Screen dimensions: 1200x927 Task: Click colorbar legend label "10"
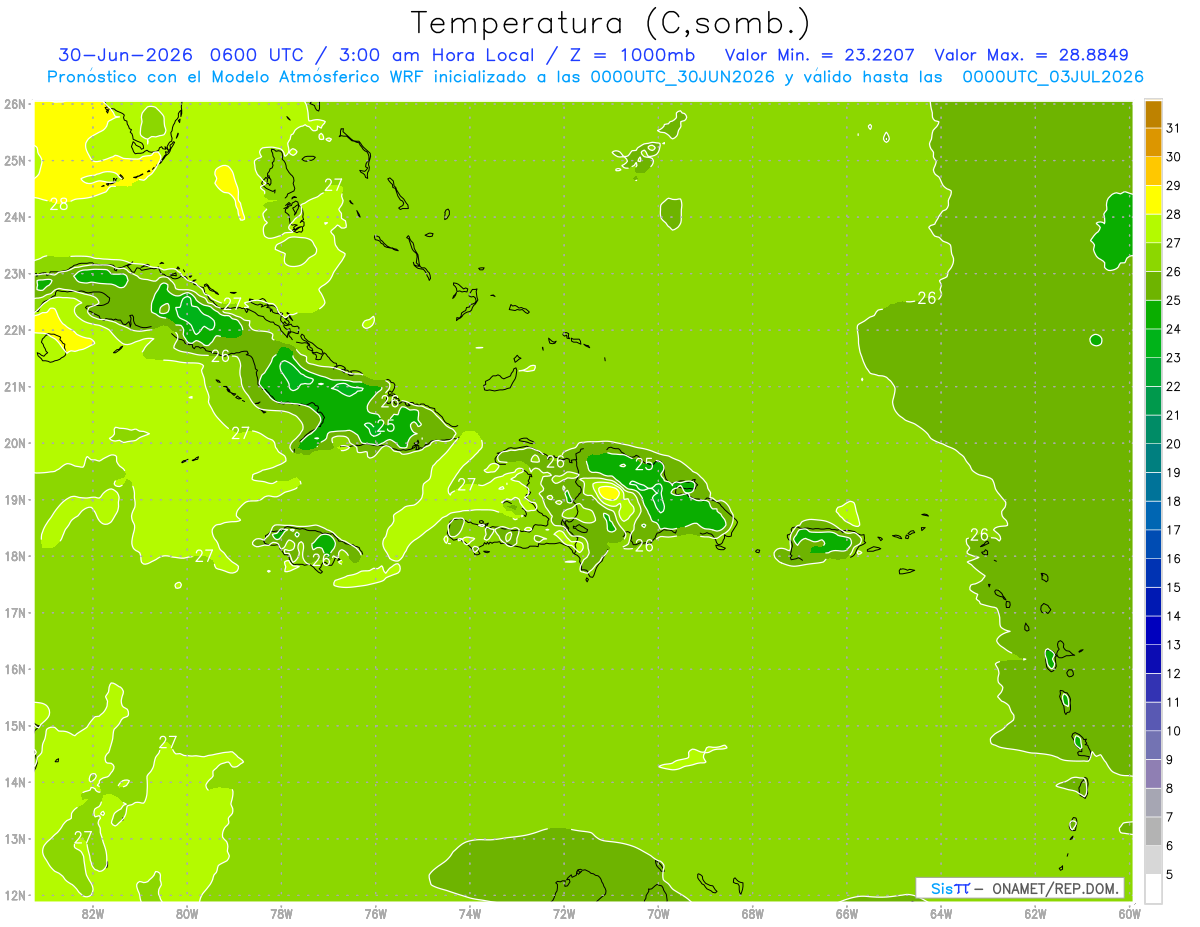(1174, 731)
